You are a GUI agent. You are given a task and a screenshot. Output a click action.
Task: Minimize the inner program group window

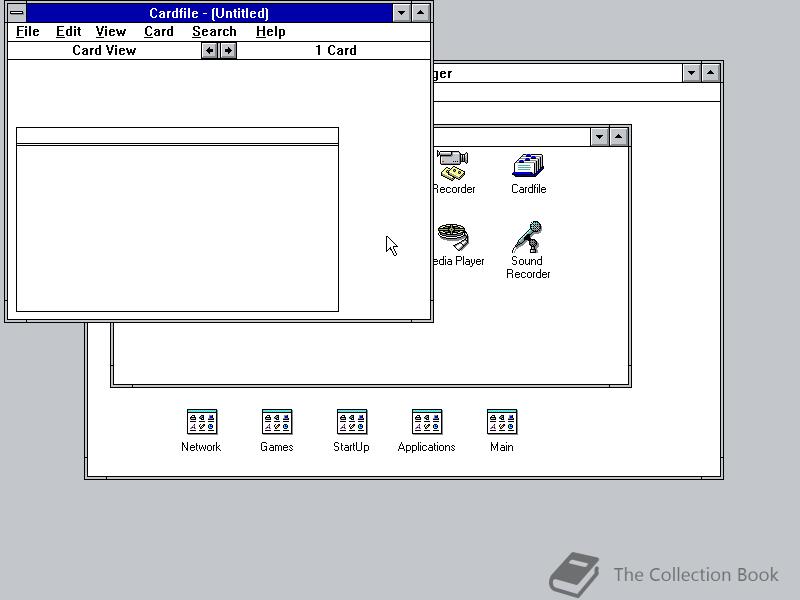point(599,136)
